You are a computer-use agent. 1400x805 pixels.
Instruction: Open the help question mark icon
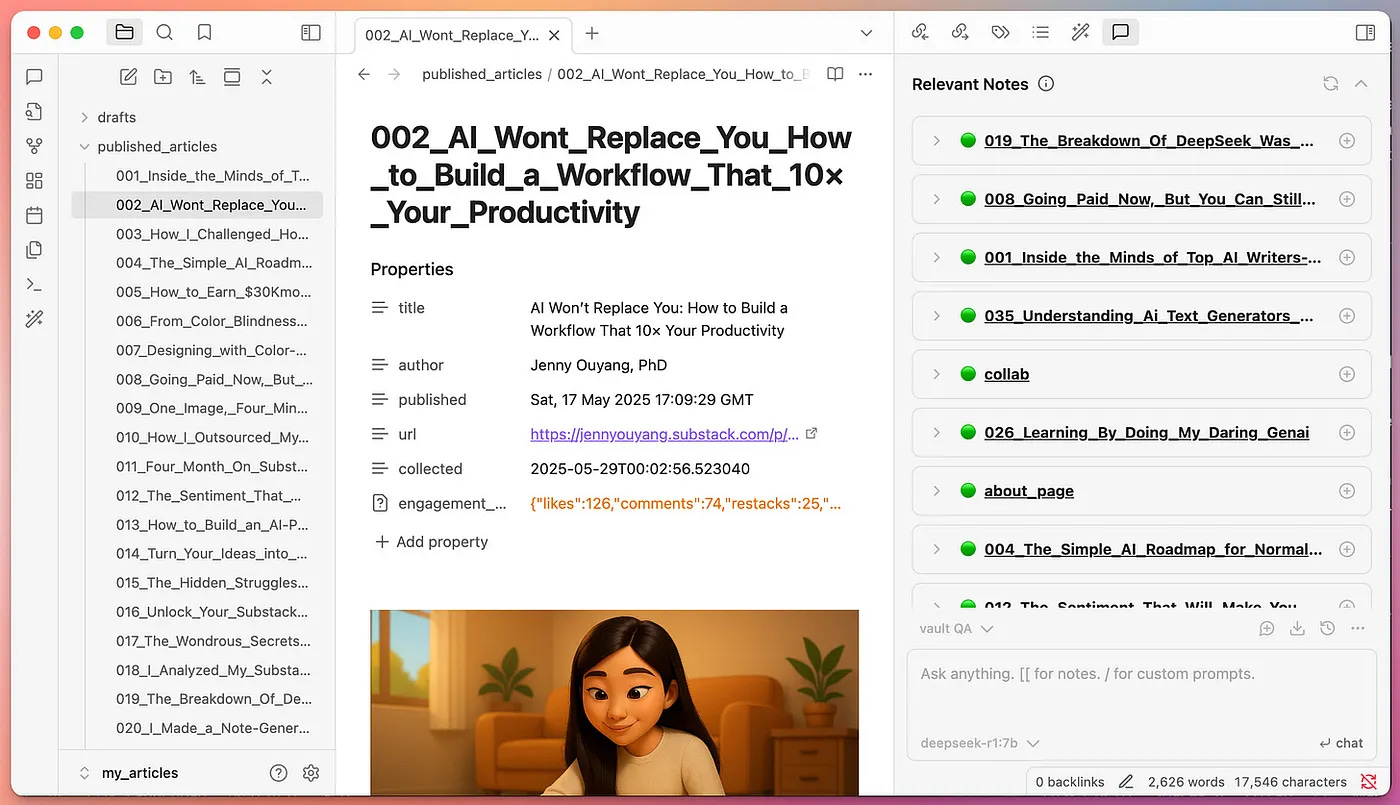279,773
